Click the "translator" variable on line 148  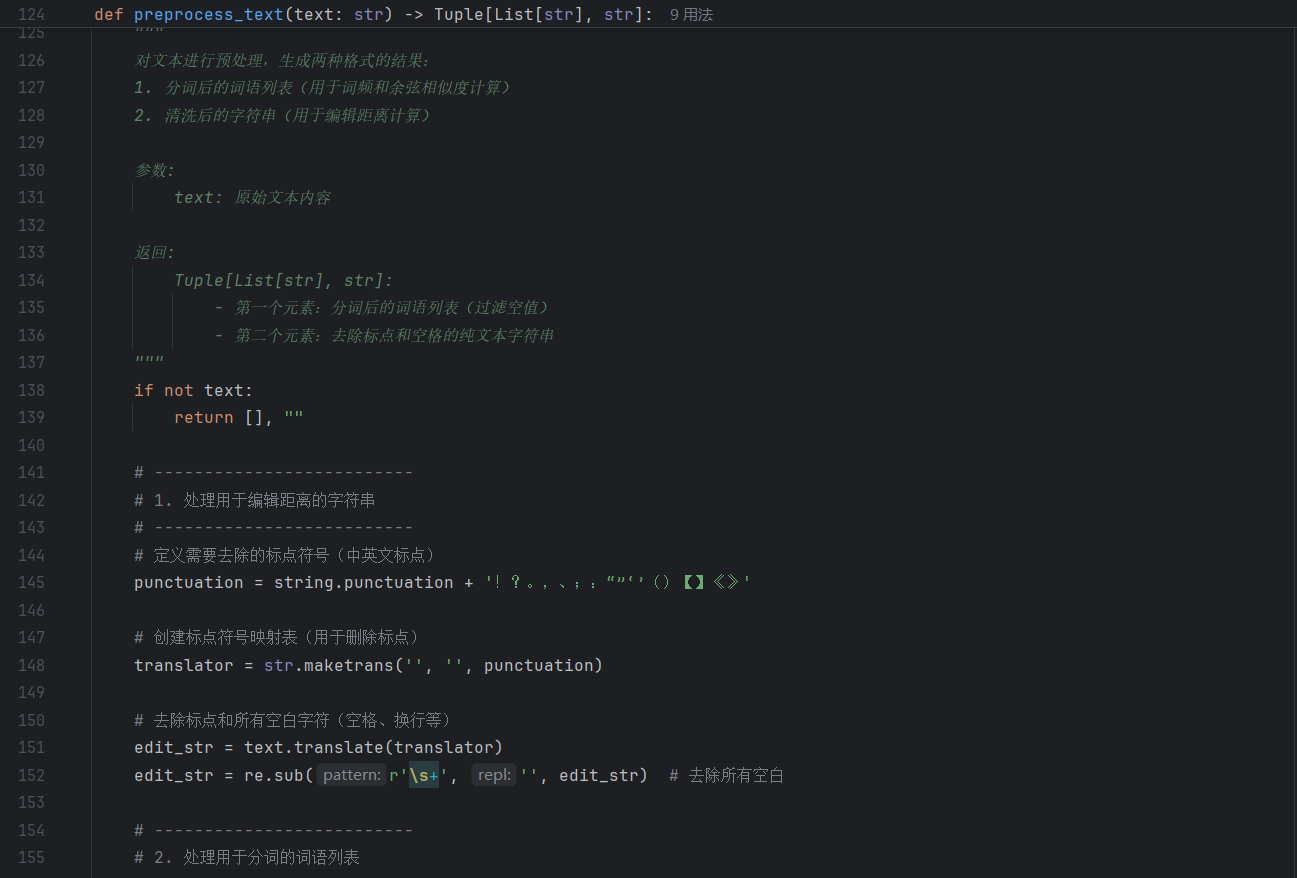[184, 665]
